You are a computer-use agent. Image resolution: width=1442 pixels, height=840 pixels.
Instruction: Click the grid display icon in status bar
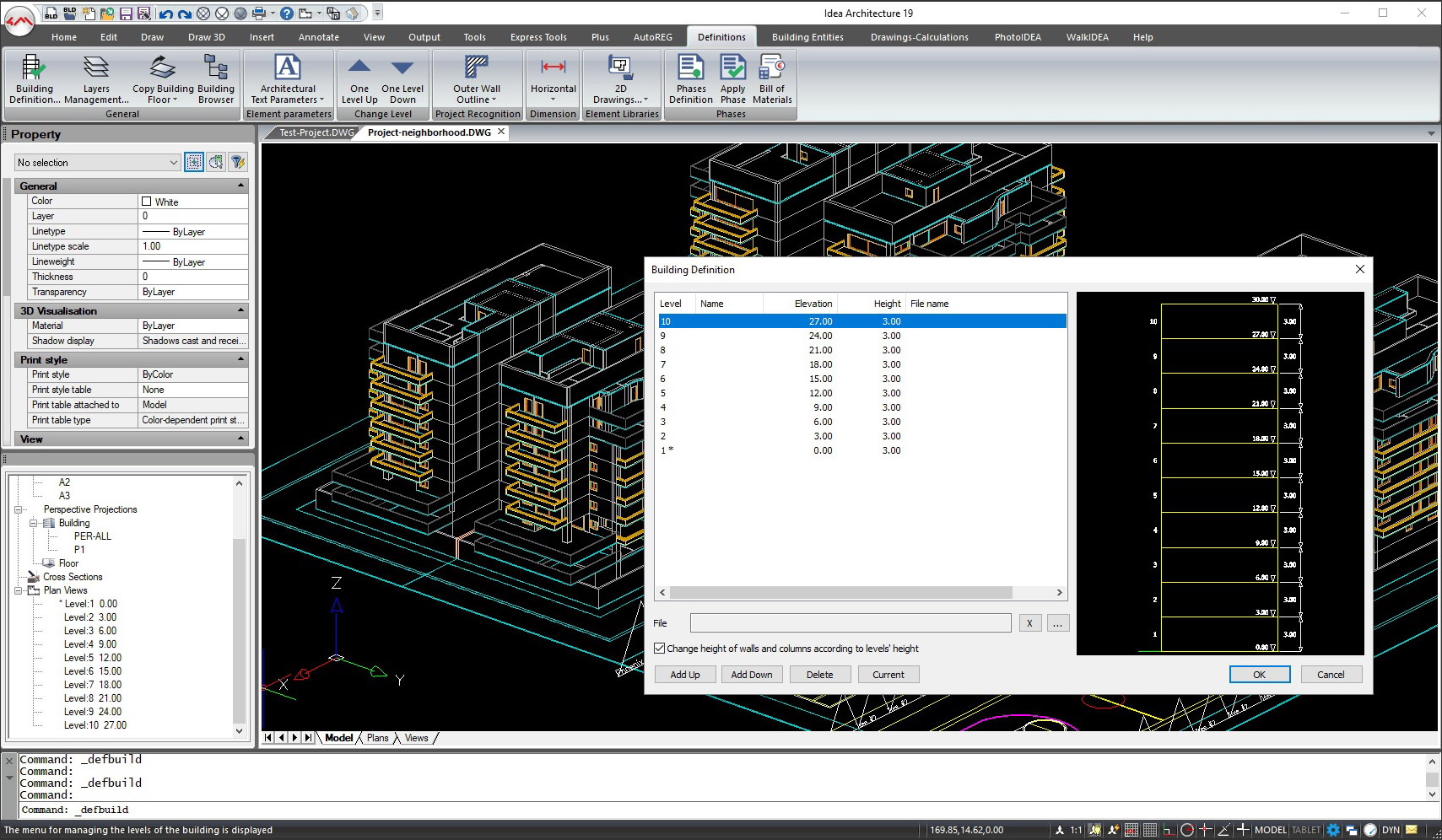(x=1149, y=830)
